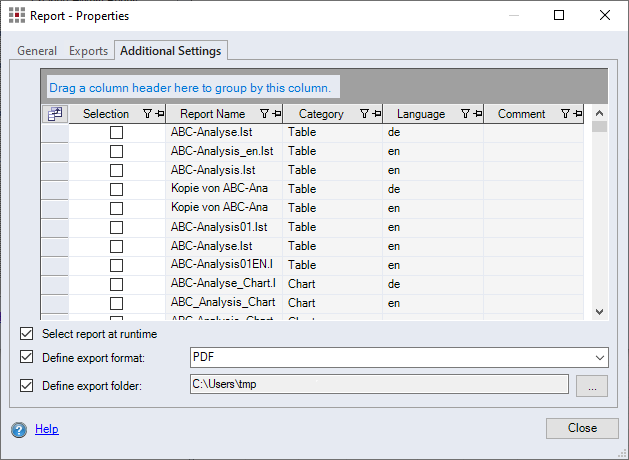Viewport: 629px width, 460px height.
Task: Open the Help link
Action: [x=47, y=429]
